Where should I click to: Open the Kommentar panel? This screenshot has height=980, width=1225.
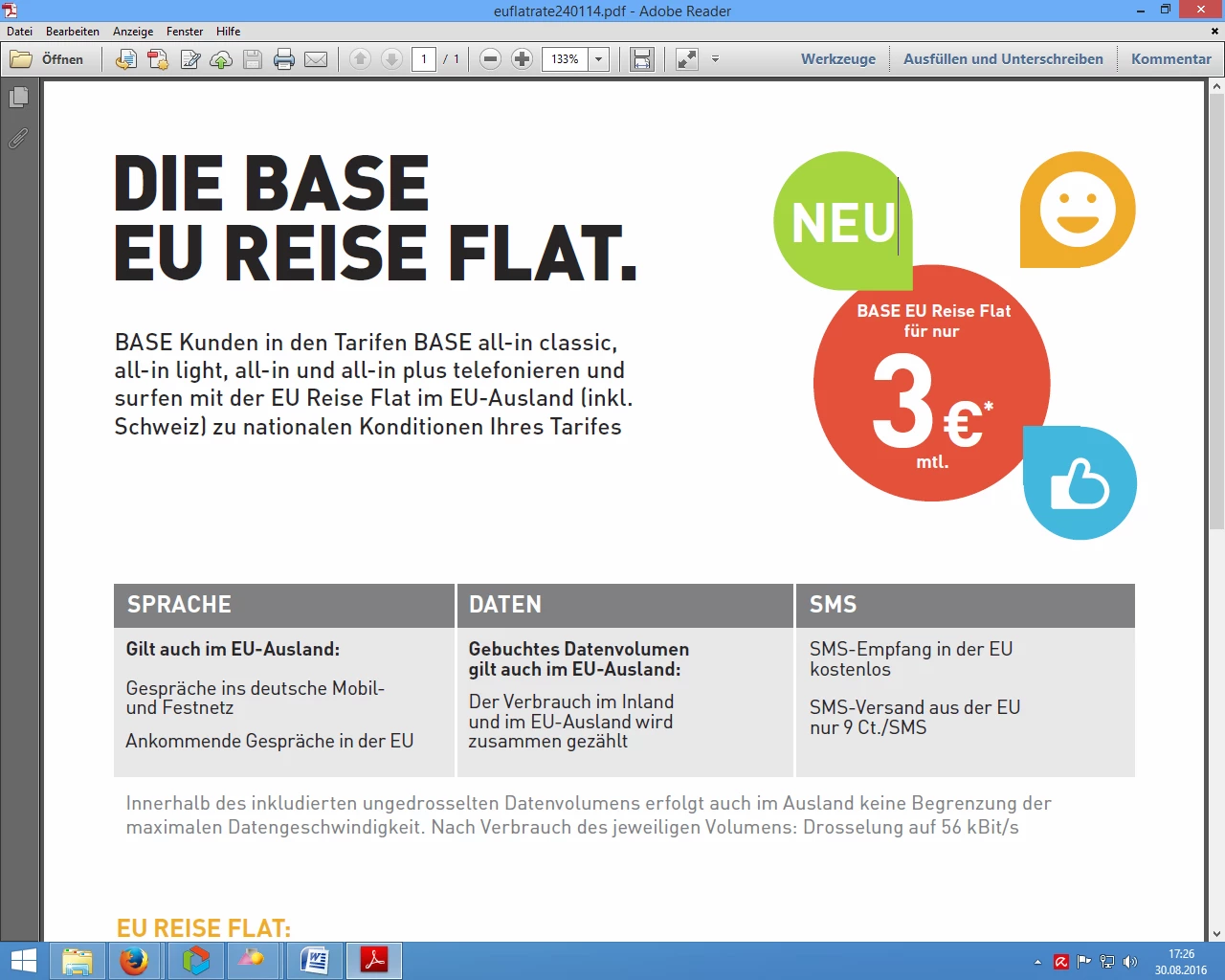coord(1171,59)
